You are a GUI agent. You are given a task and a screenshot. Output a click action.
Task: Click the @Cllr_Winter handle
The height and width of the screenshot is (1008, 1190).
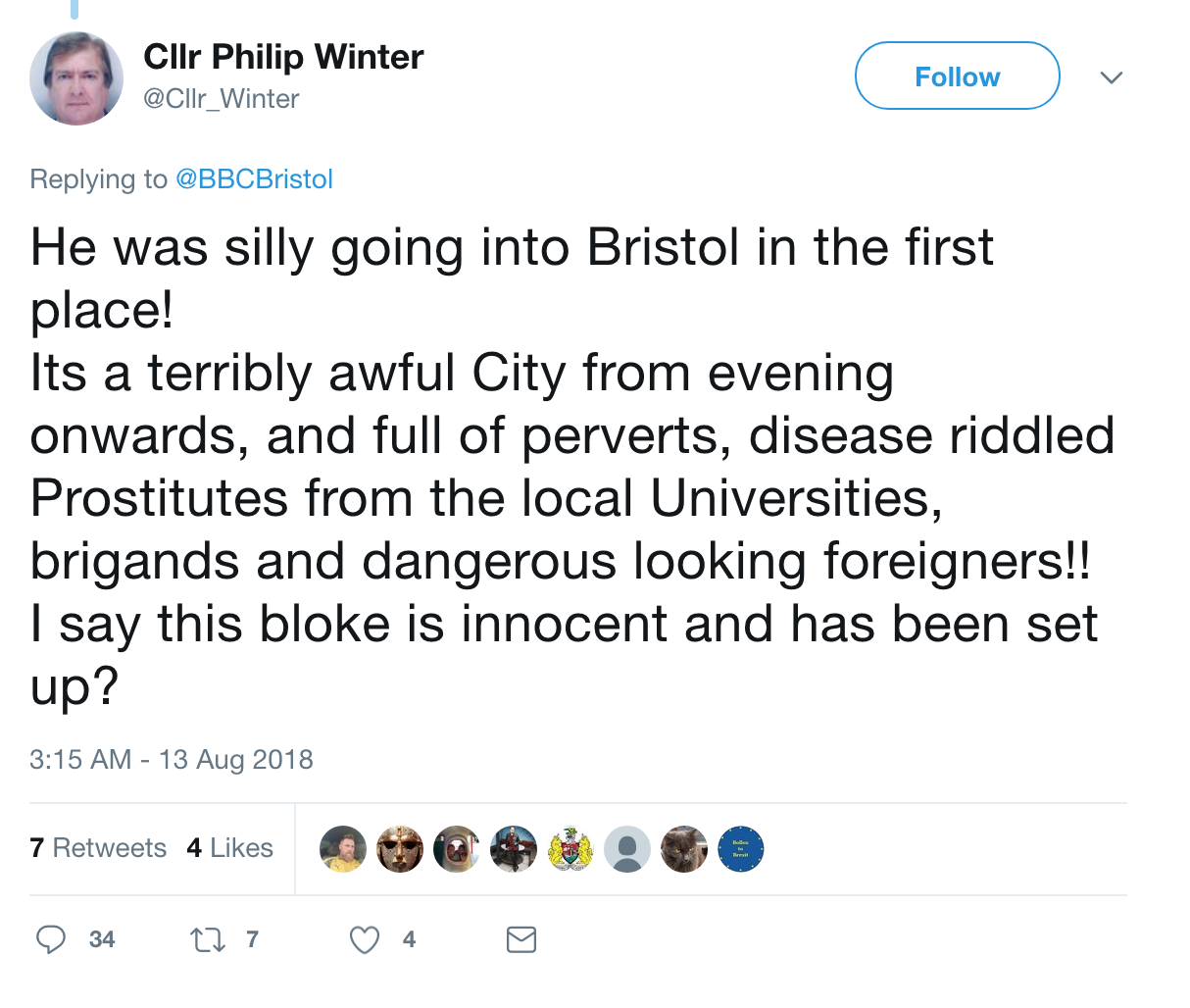pyautogui.click(x=222, y=99)
